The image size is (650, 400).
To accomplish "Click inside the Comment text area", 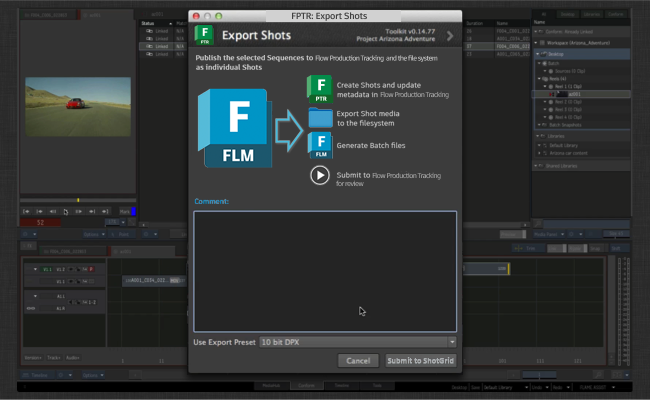I will [x=325, y=272].
